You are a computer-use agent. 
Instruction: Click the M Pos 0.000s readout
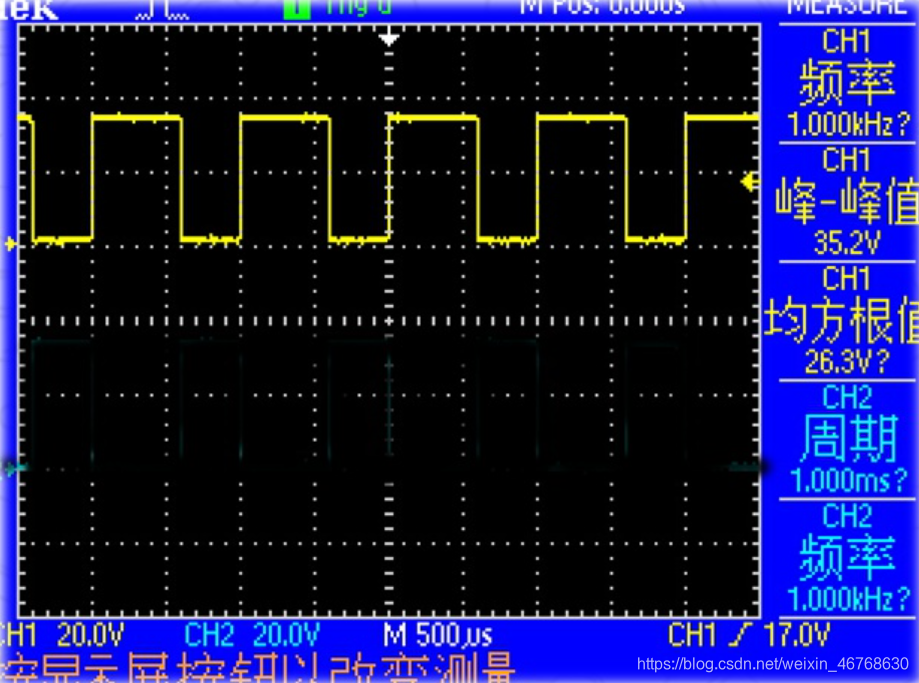point(603,7)
